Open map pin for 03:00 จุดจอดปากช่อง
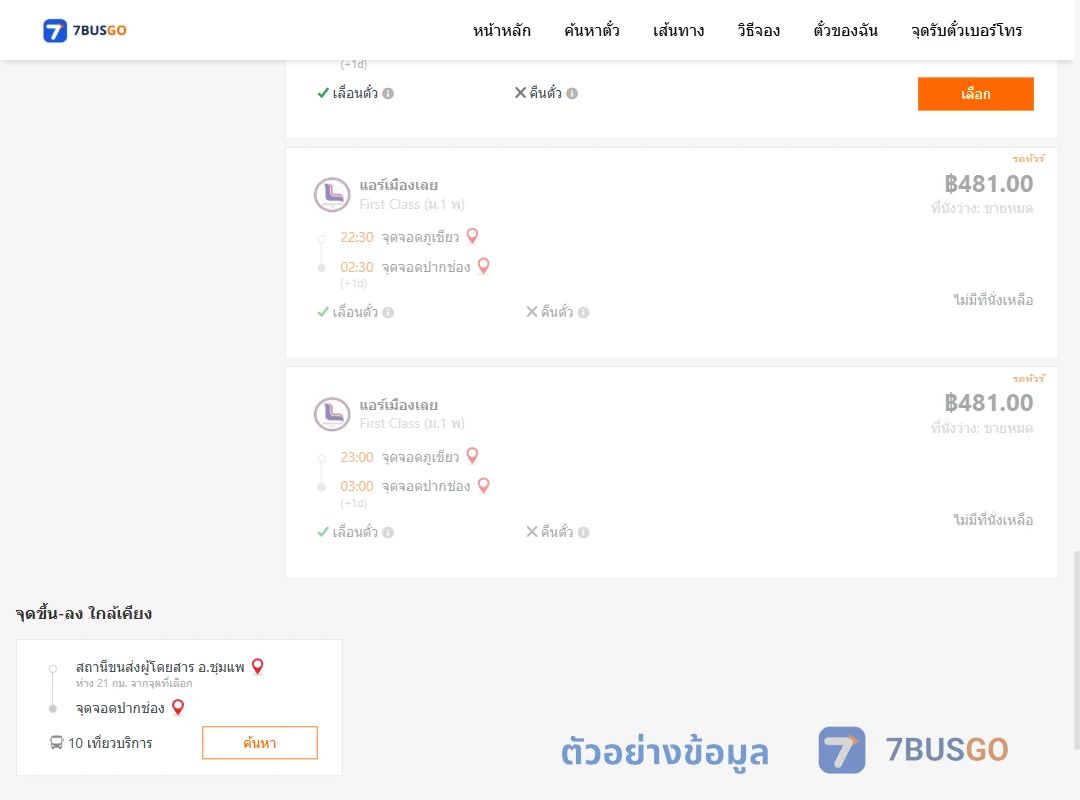Viewport: 1080px width, 800px height. (484, 486)
